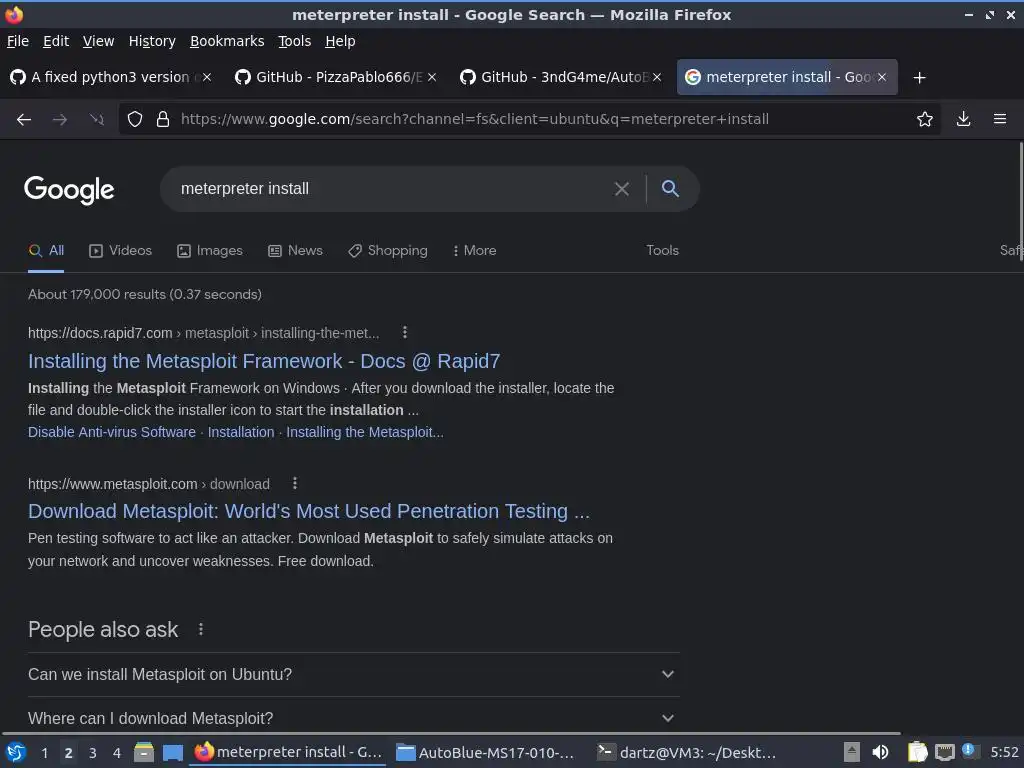The image size is (1024, 768).
Task: Open the Bookmarks menu
Action: pos(227,41)
